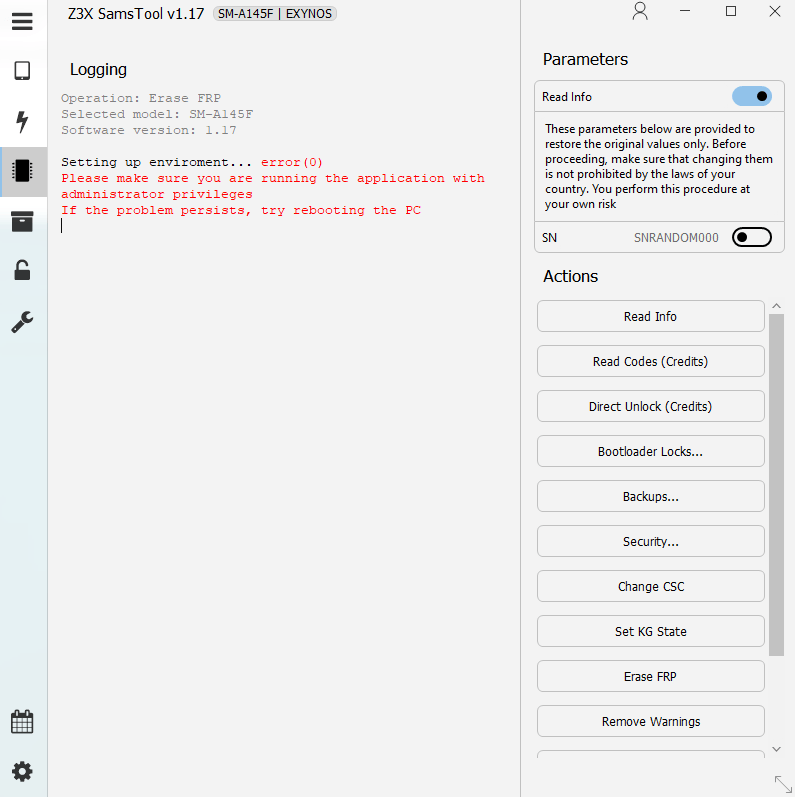This screenshot has height=797, width=795.
Task: Open the Bootloader Locks... submenu
Action: (650, 451)
